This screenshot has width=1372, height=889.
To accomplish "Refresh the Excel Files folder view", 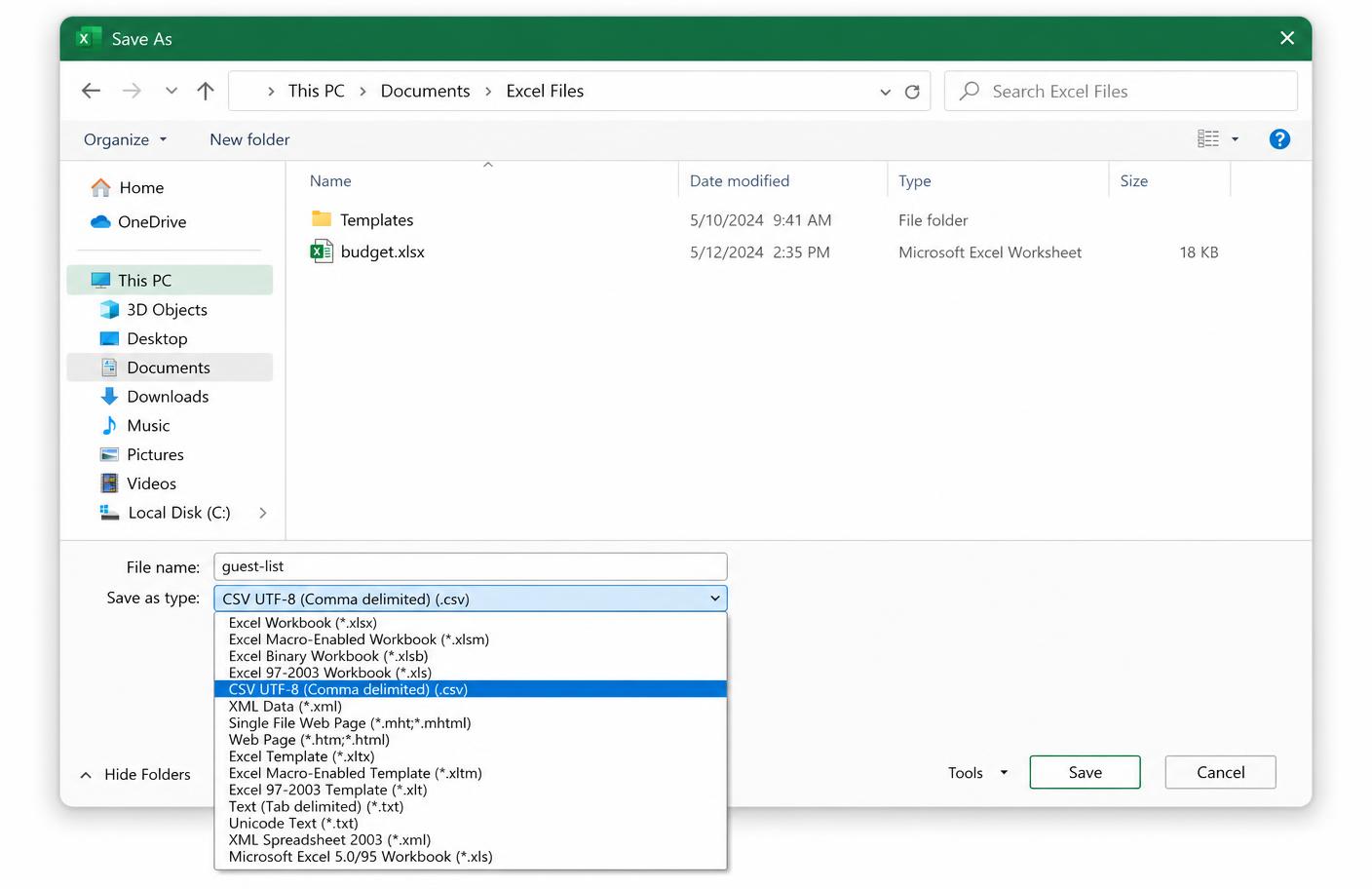I will (x=912, y=92).
